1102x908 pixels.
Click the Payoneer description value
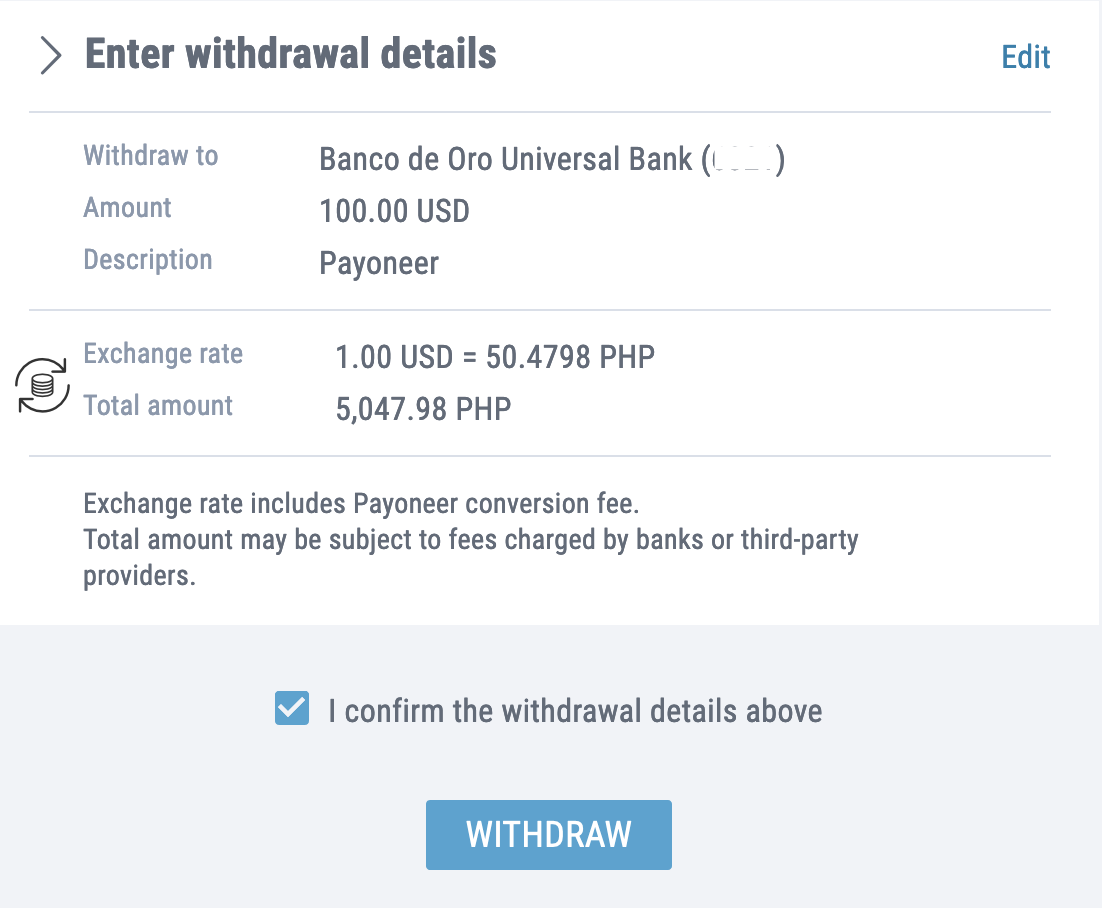coord(379,264)
